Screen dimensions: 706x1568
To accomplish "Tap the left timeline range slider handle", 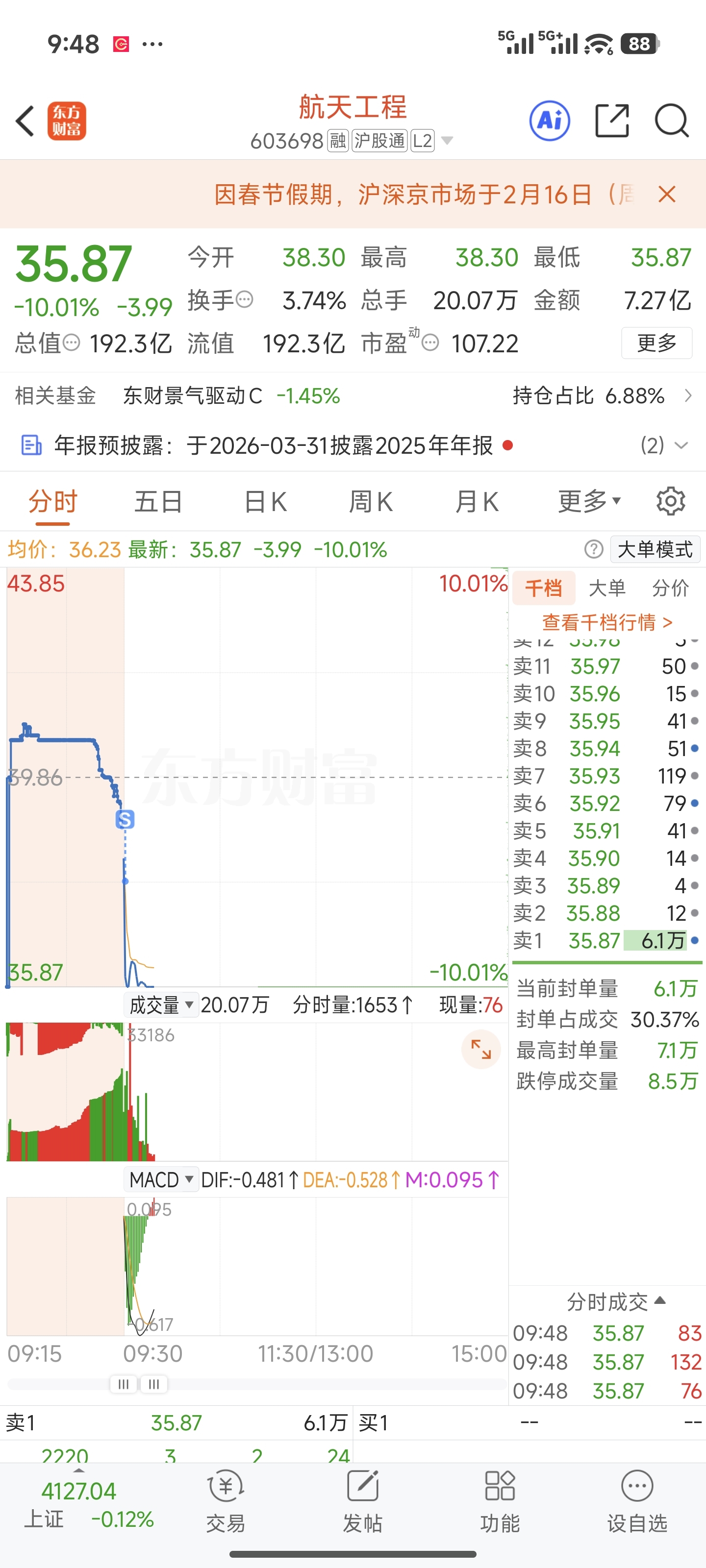I will tap(123, 1384).
